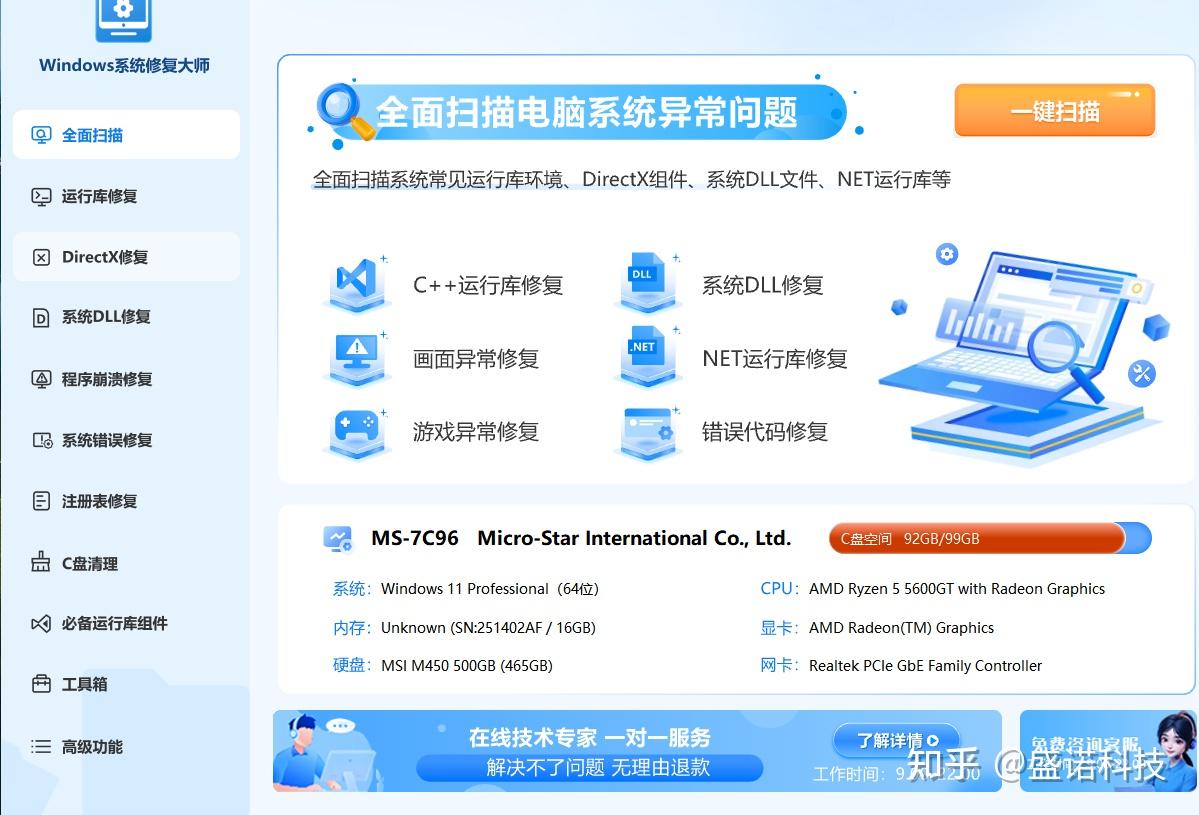Select 全面扫描 tab text in sidebar
This screenshot has width=1199, height=815.
pos(93,135)
